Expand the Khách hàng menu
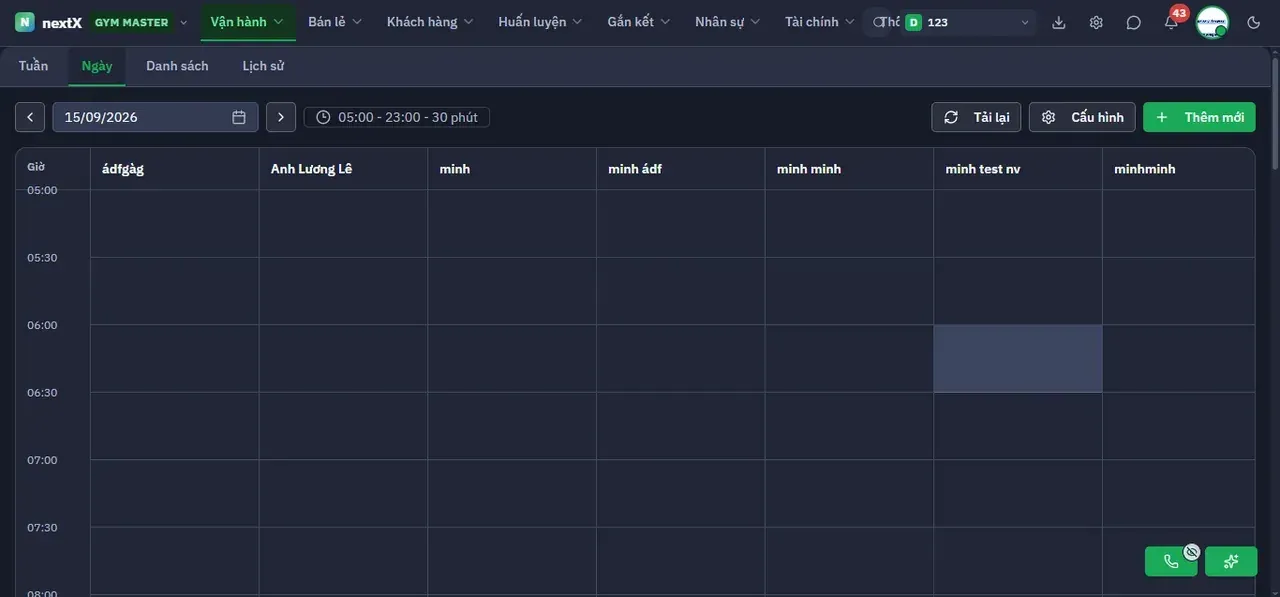The height and width of the screenshot is (597, 1280). pyautogui.click(x=430, y=22)
